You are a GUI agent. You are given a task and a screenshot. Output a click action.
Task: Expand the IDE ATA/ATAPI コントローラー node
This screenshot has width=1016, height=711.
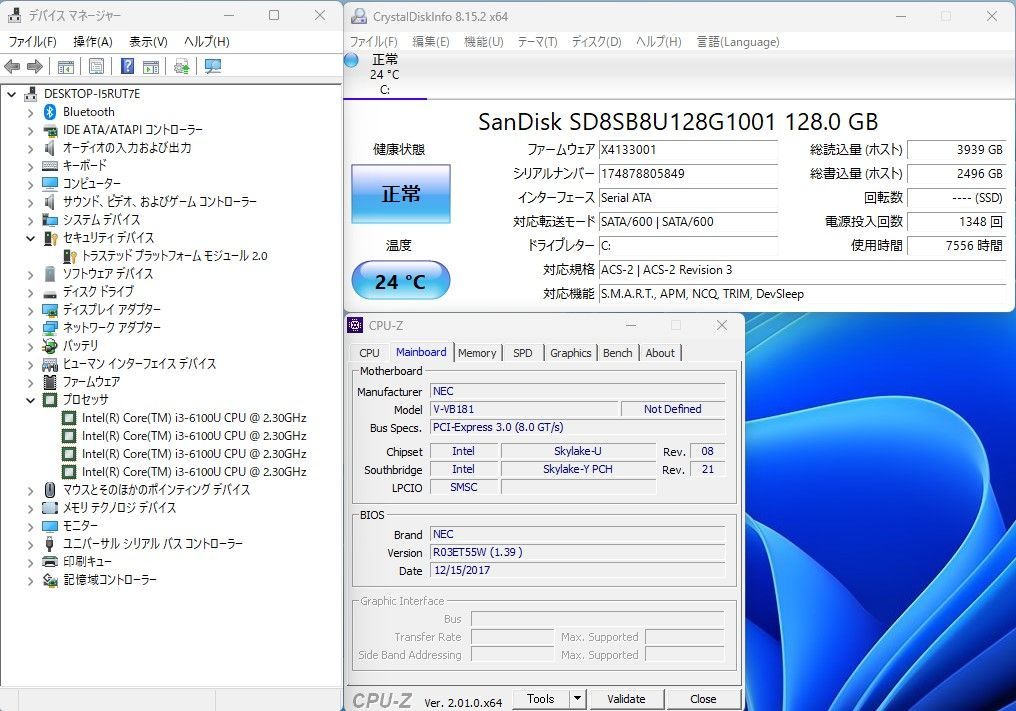(x=30, y=130)
